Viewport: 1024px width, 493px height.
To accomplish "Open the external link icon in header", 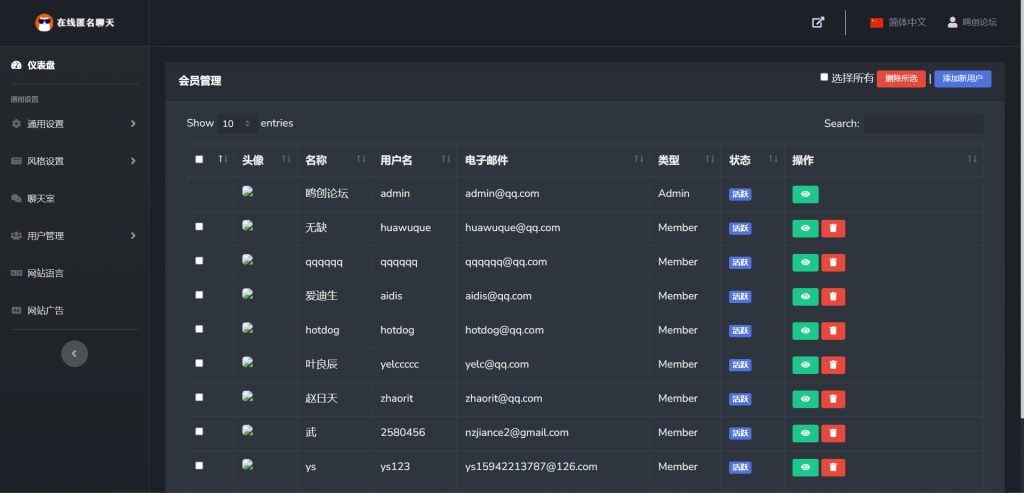I will click(818, 22).
